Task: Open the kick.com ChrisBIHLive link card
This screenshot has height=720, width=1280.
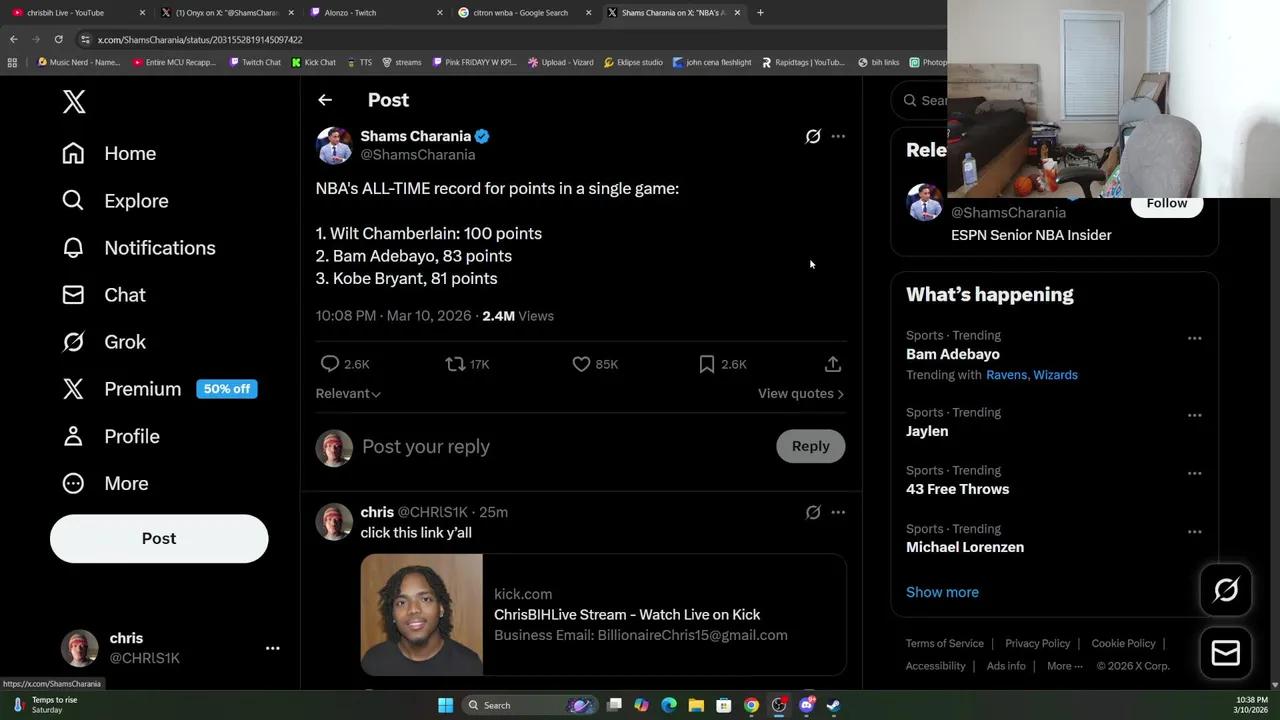Action: point(603,615)
